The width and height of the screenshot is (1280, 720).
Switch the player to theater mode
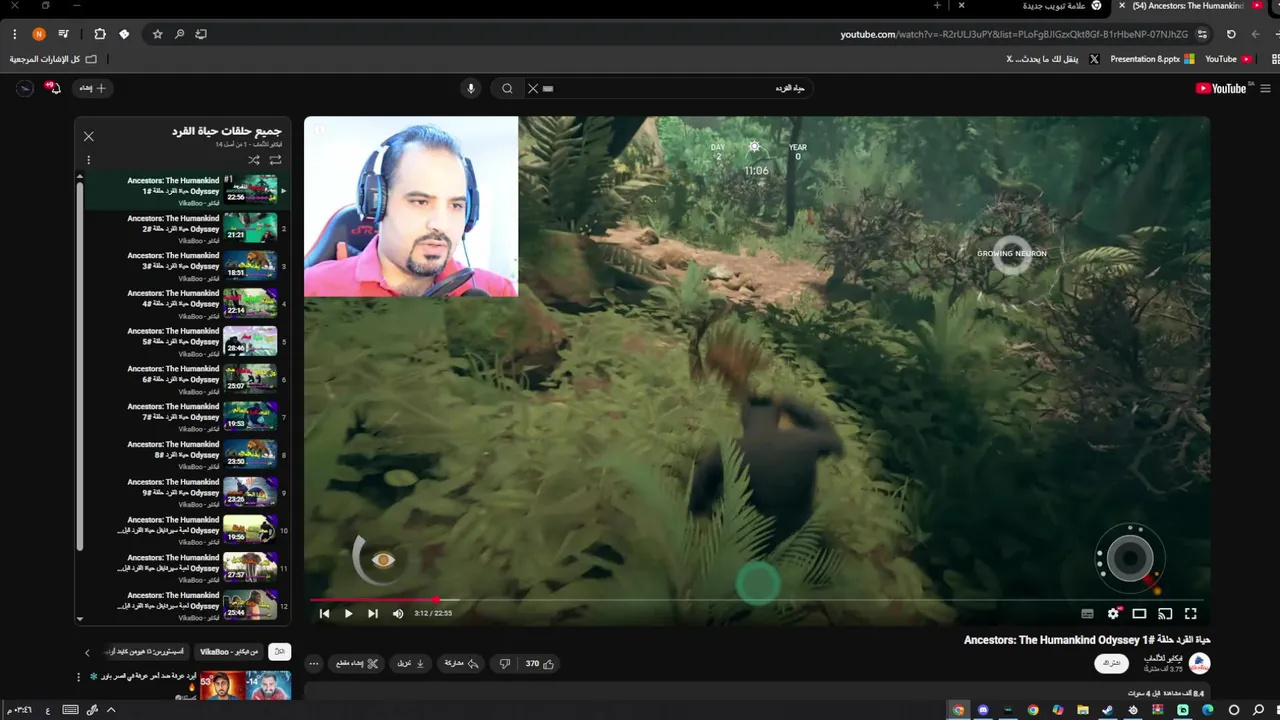click(x=1139, y=614)
